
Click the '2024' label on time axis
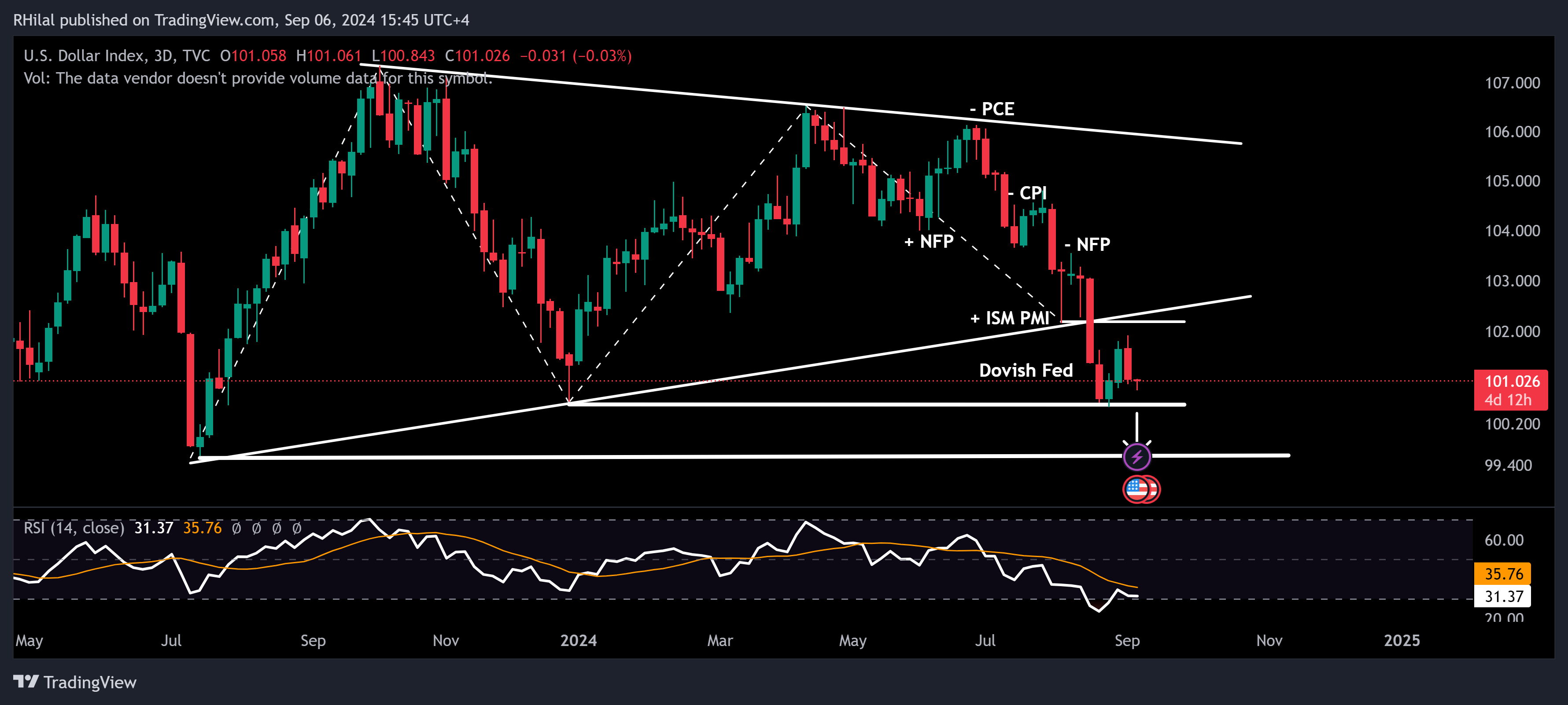[578, 640]
